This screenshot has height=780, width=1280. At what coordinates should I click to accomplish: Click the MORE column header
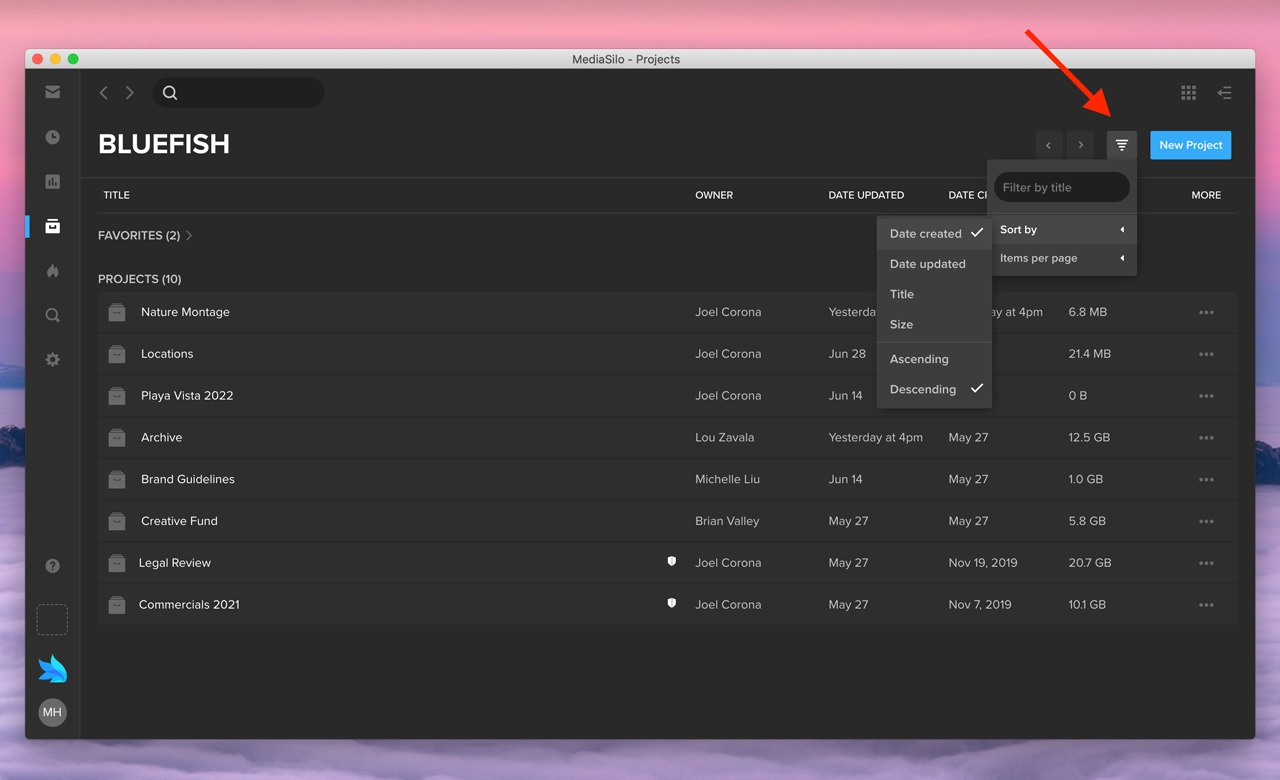(1206, 195)
